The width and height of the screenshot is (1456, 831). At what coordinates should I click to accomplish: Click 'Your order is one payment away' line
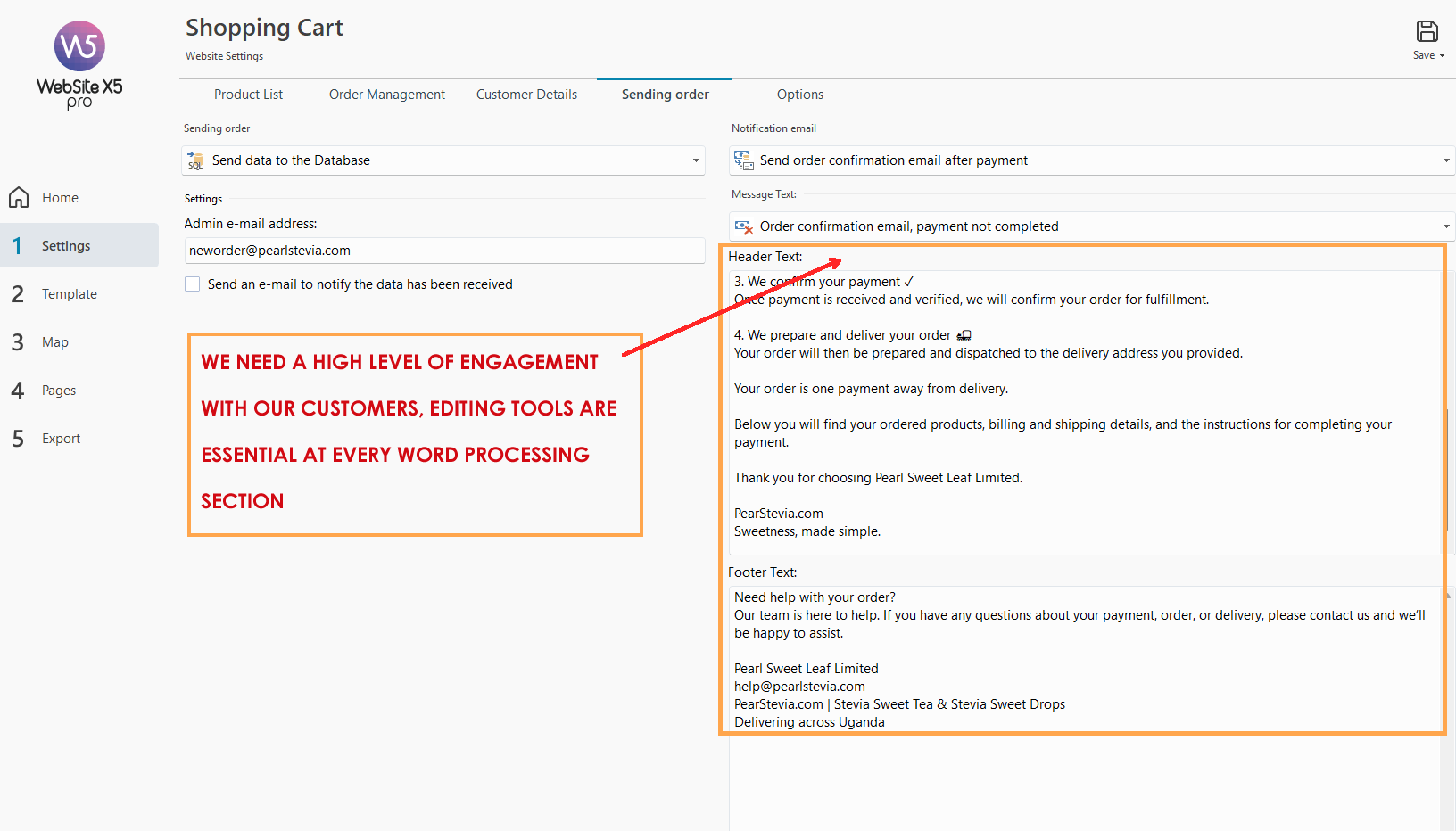coord(871,389)
